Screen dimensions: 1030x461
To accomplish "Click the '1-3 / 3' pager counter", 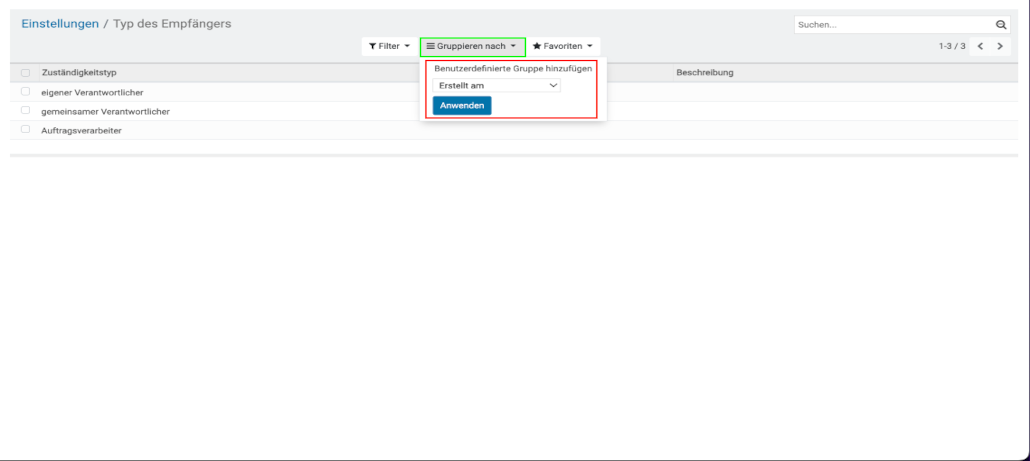I will pos(951,47).
